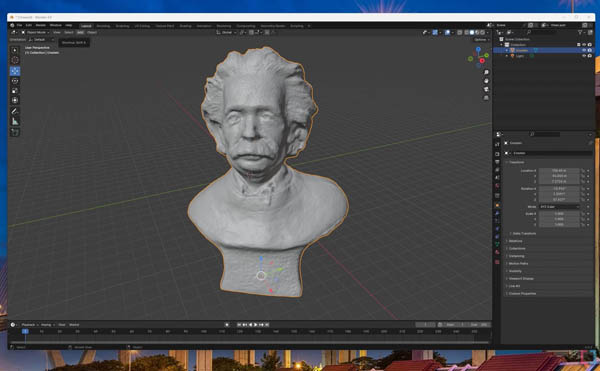Screen dimensions: 600x371
Task: Switch to material preview shading
Action: coord(477,33)
